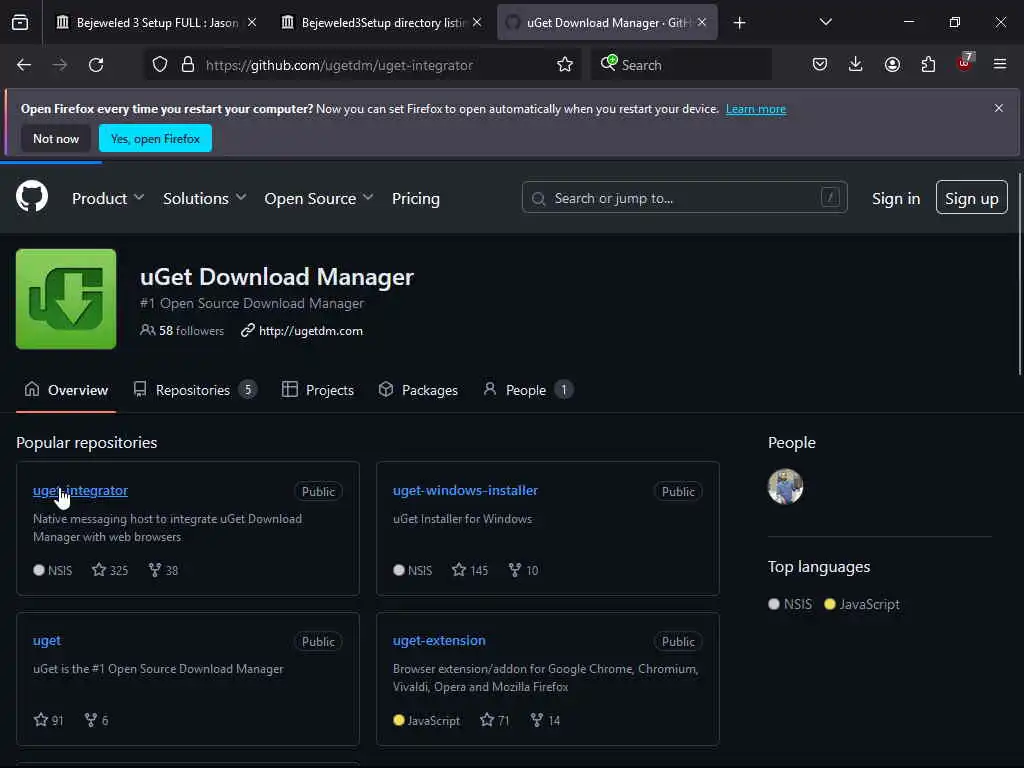1024x768 pixels.
Task: Focus the GitHub Search or jump to field
Action: click(x=684, y=197)
